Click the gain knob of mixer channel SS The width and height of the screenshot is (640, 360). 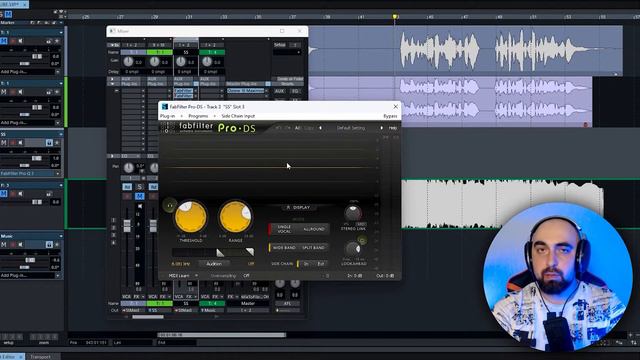[181, 62]
